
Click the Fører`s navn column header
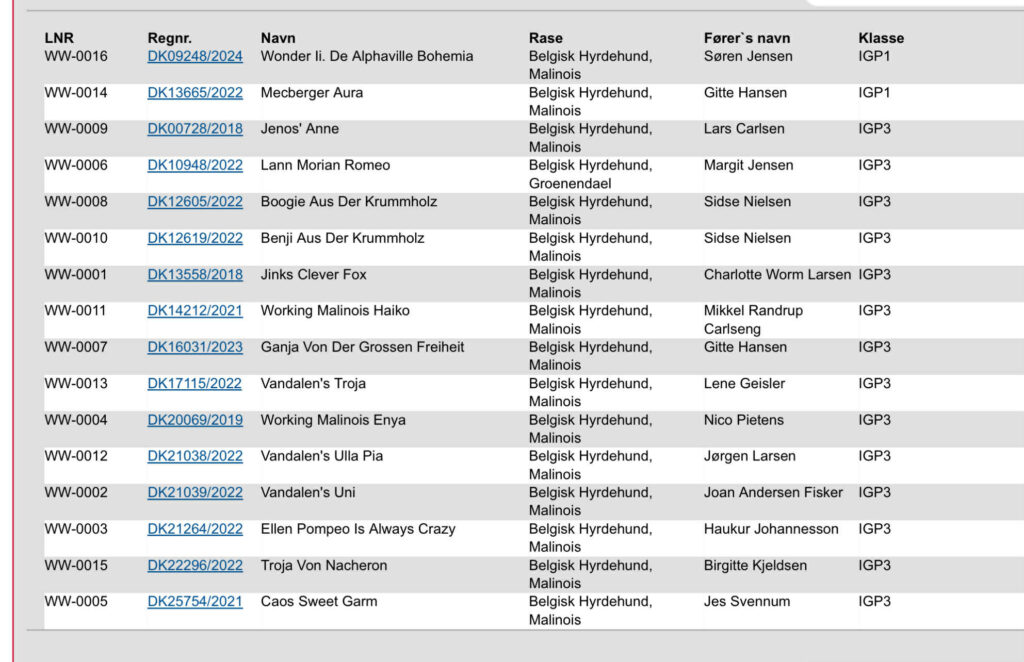tap(746, 38)
